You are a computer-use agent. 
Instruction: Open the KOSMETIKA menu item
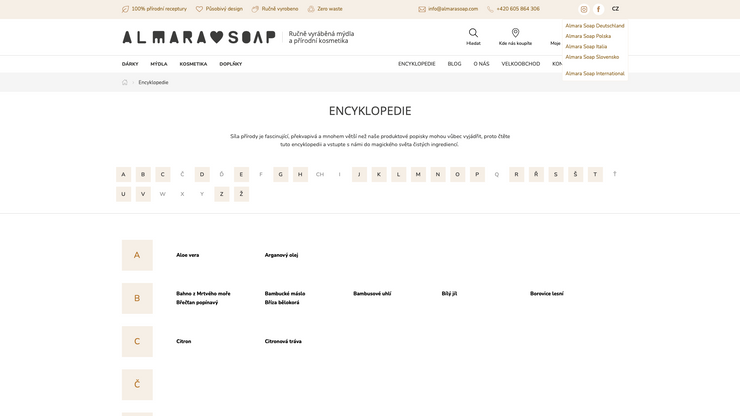click(193, 64)
